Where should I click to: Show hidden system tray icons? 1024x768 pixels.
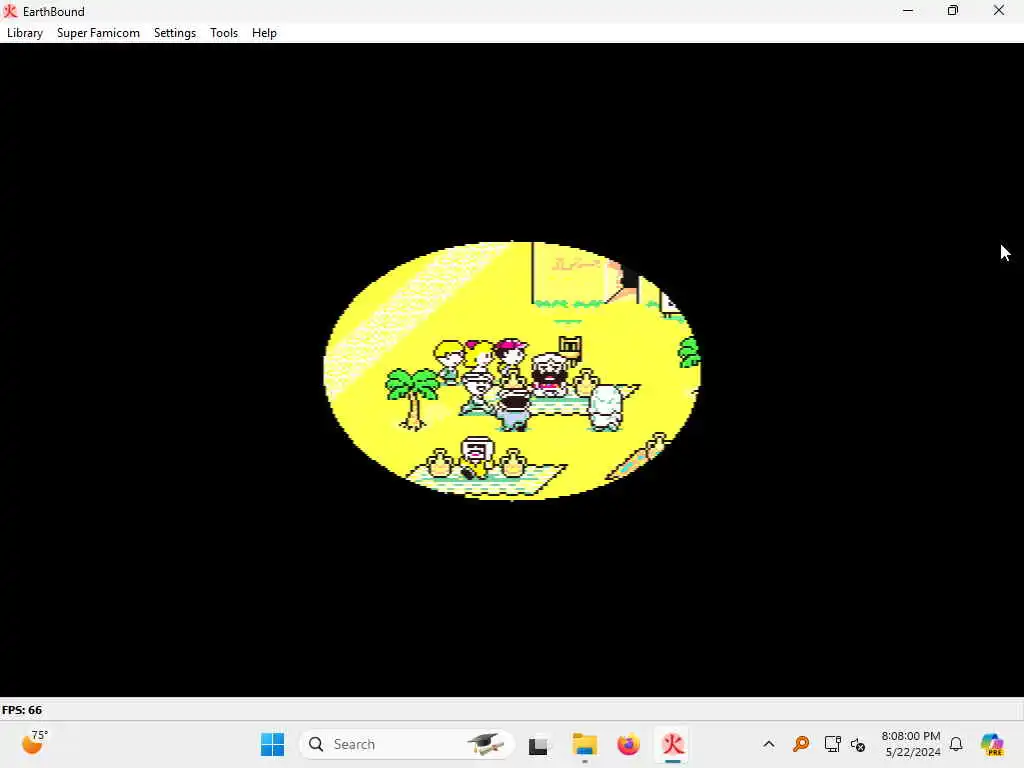tap(769, 744)
